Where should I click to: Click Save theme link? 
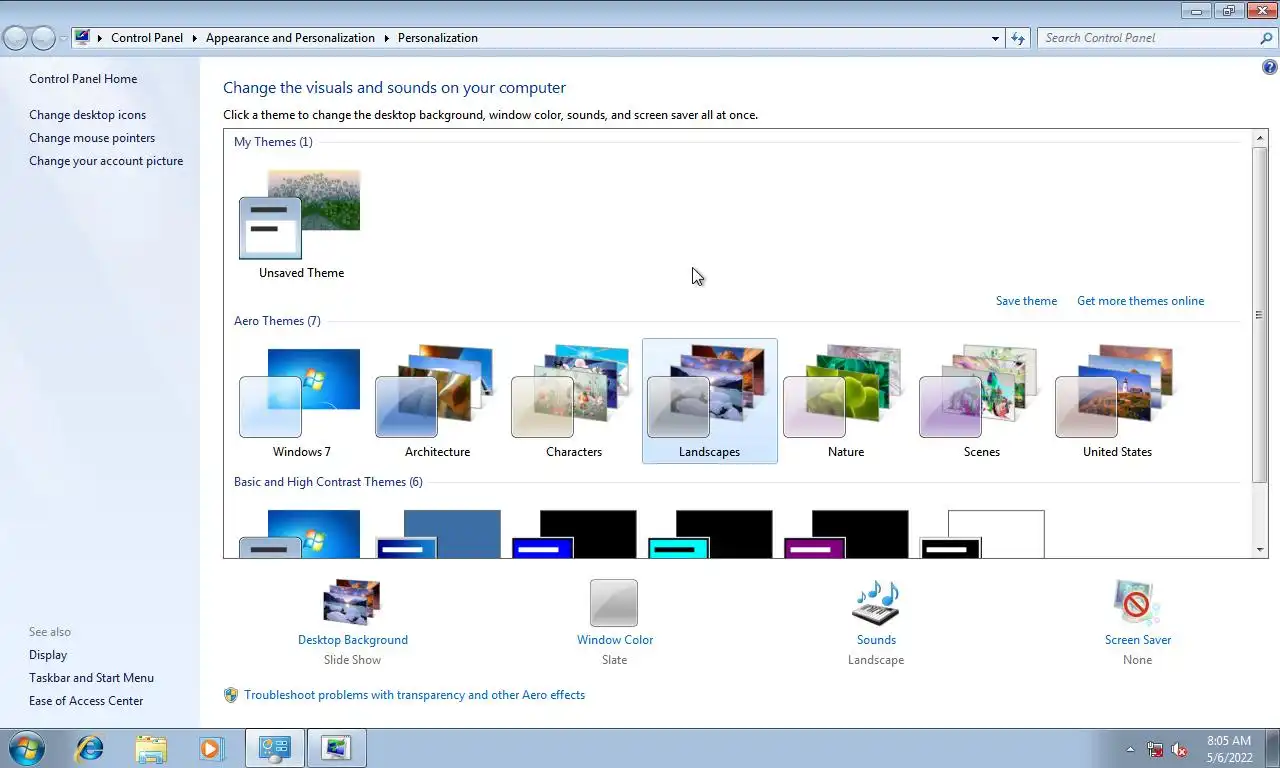[1026, 301]
